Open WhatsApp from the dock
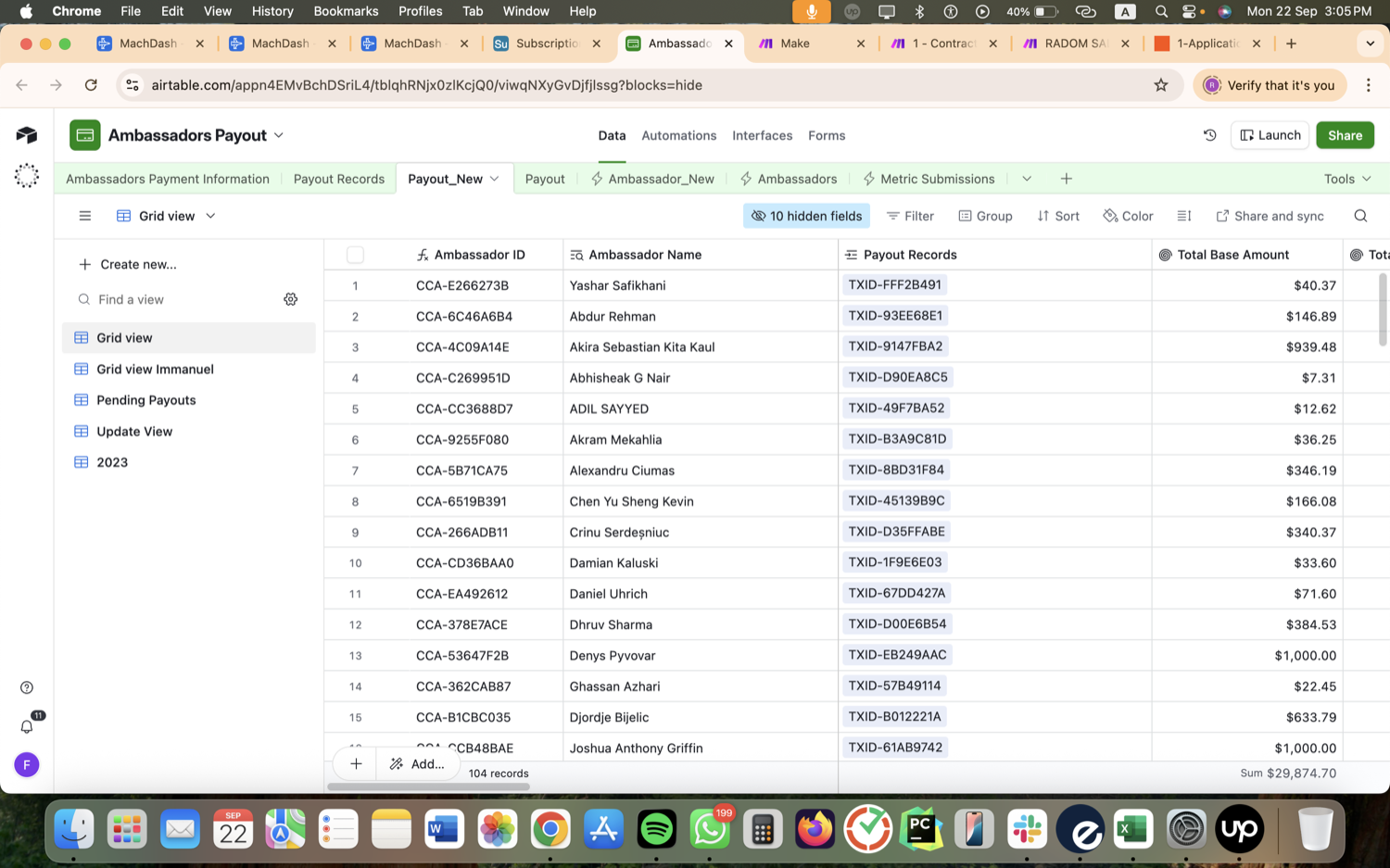 [x=710, y=830]
